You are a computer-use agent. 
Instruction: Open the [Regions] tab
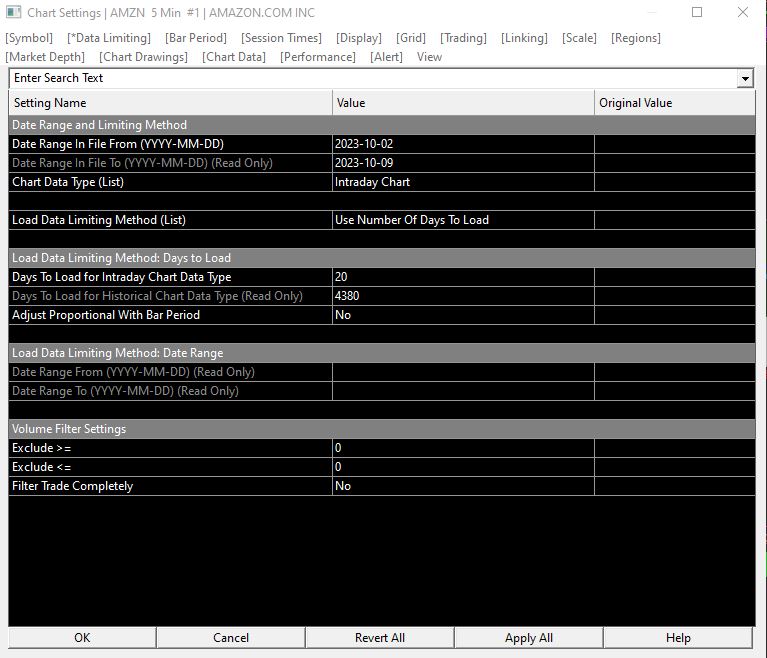coord(636,38)
